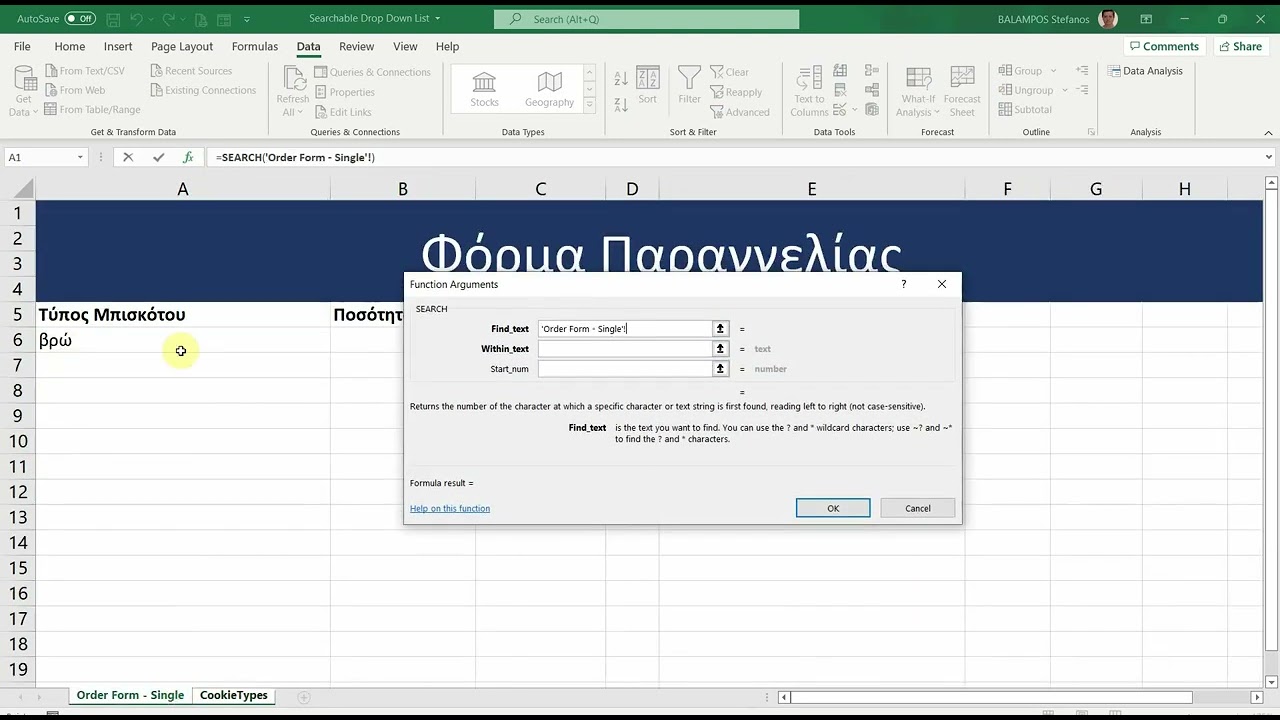Cancel formula entry with X icon

[128, 157]
